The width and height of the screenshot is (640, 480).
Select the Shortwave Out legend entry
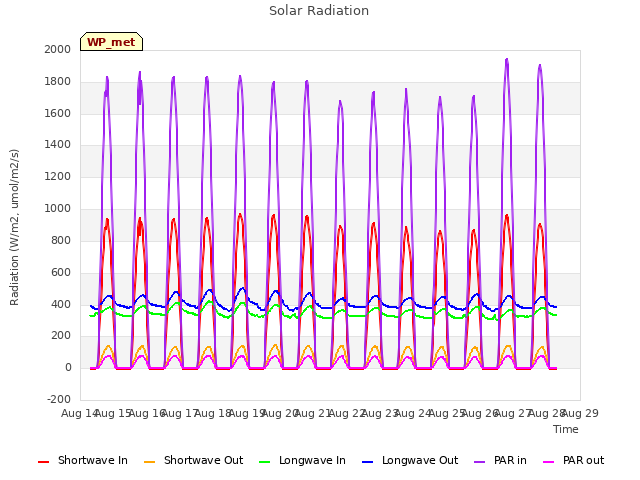point(193,460)
